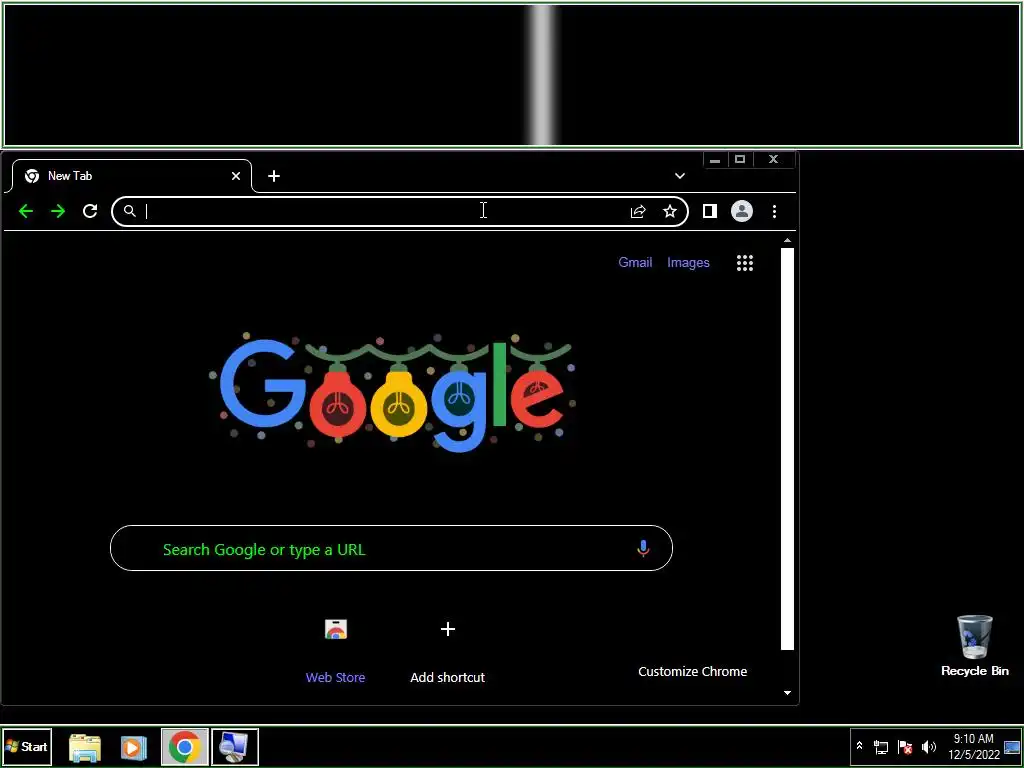Focus the Search Google or type a URL box

391,549
